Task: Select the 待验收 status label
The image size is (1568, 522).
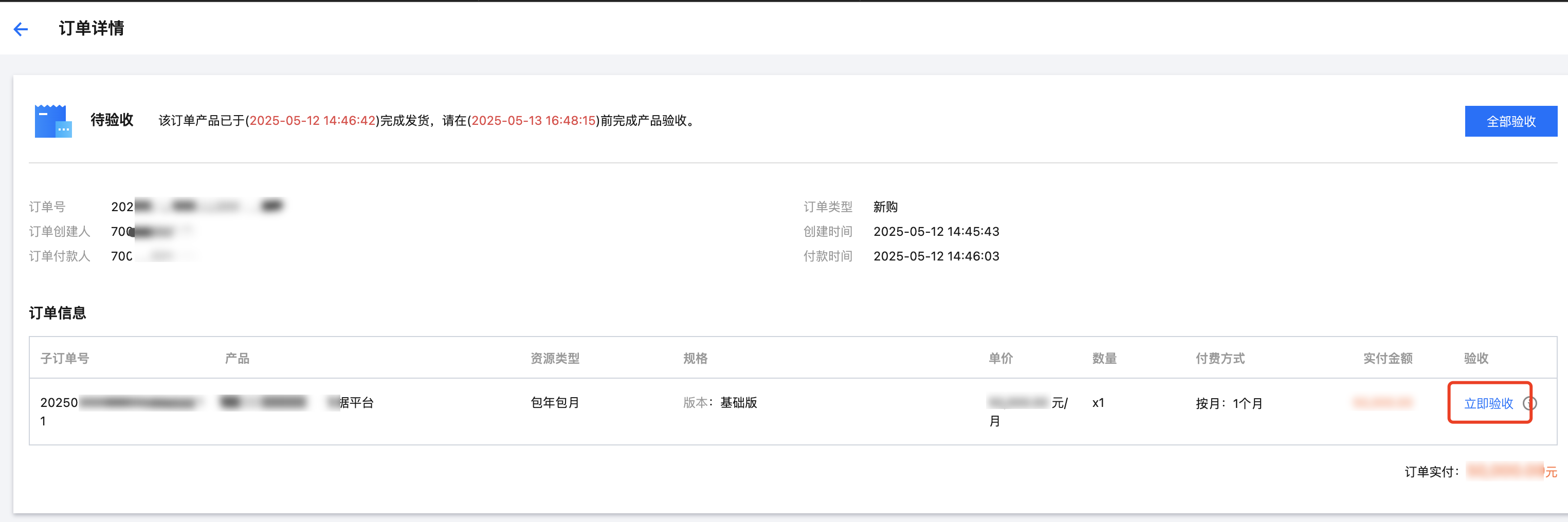Action: 112,120
